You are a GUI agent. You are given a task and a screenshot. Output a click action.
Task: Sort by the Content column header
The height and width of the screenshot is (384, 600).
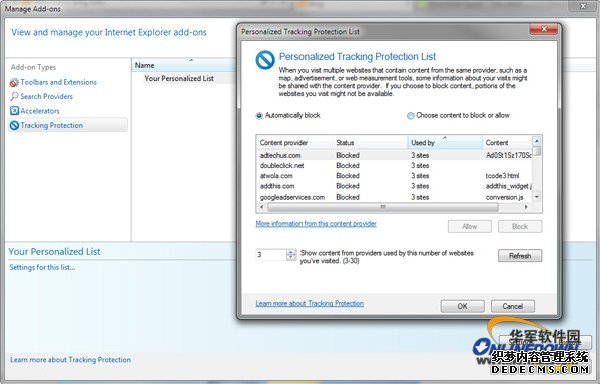coord(507,143)
